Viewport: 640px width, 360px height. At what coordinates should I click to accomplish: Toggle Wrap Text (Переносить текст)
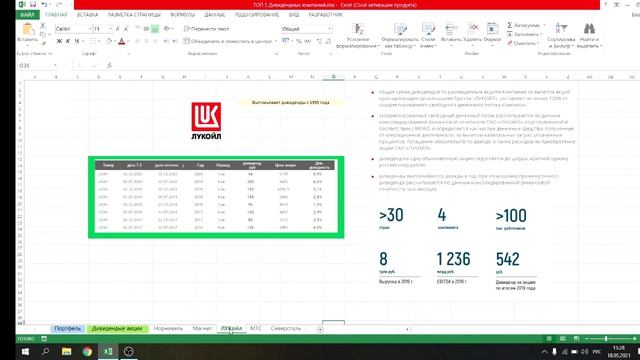pyautogui.click(x=207, y=29)
